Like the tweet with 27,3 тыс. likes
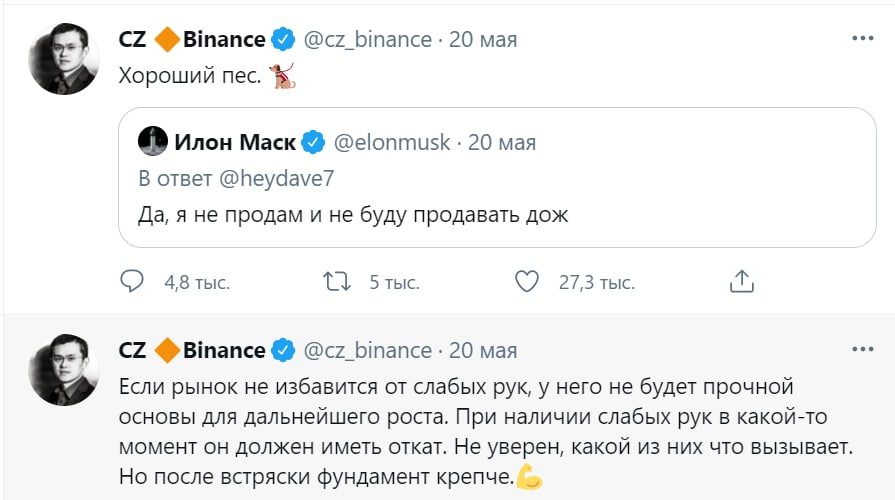 pyautogui.click(x=526, y=282)
